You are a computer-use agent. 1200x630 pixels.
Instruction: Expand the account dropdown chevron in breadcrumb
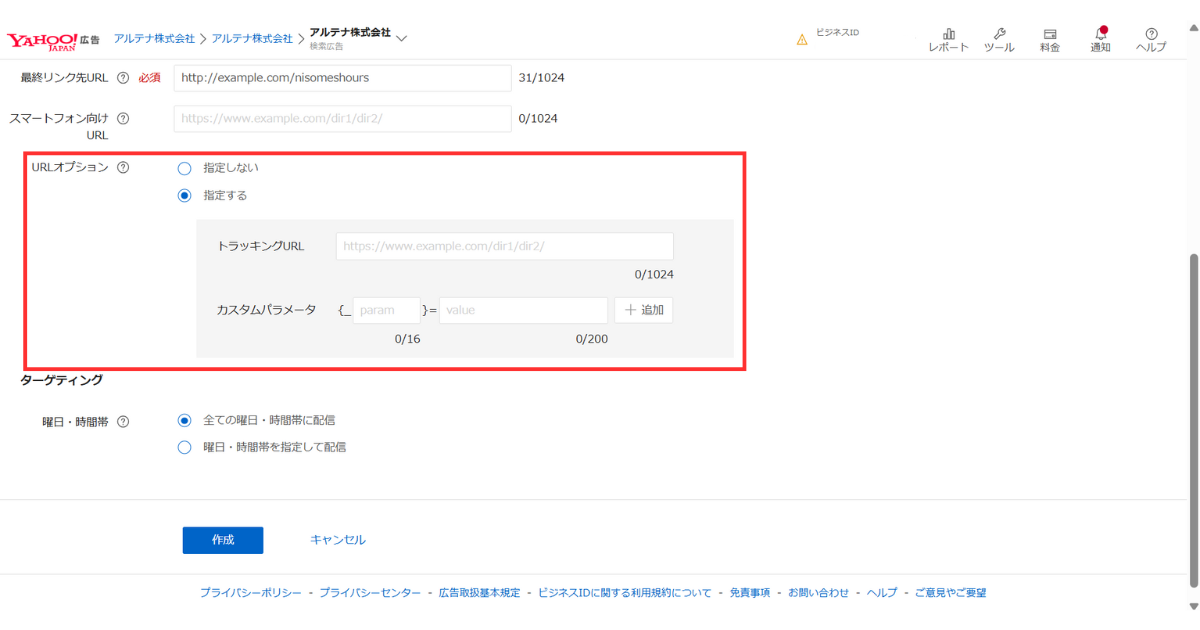click(x=402, y=39)
